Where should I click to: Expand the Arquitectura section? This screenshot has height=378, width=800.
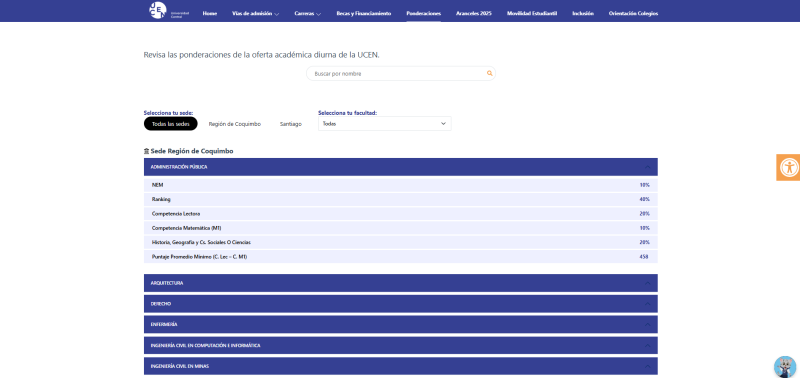(x=401, y=283)
